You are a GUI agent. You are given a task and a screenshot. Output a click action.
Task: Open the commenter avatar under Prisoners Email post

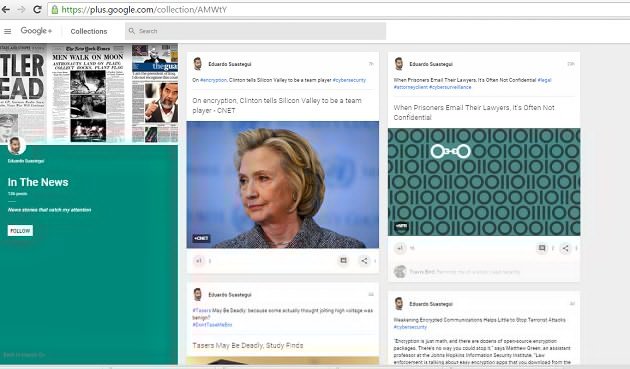[400, 272]
